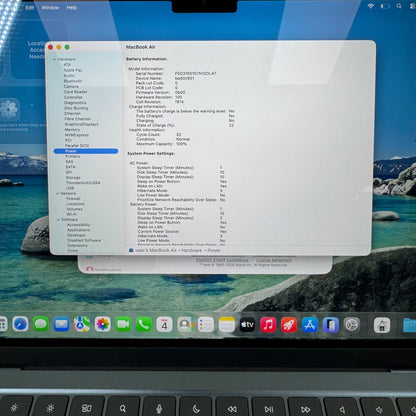416x416 pixels.
Task: Launch the Photos app
Action: [103, 324]
